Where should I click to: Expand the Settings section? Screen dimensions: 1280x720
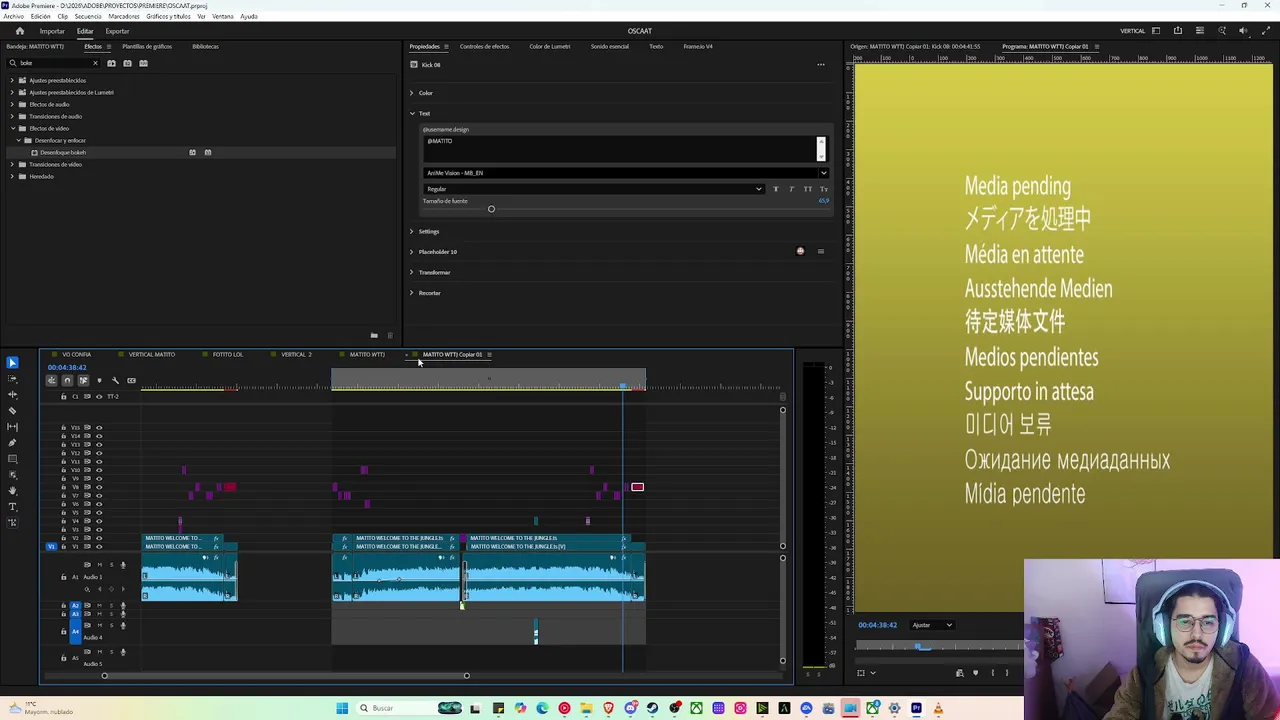pos(411,232)
